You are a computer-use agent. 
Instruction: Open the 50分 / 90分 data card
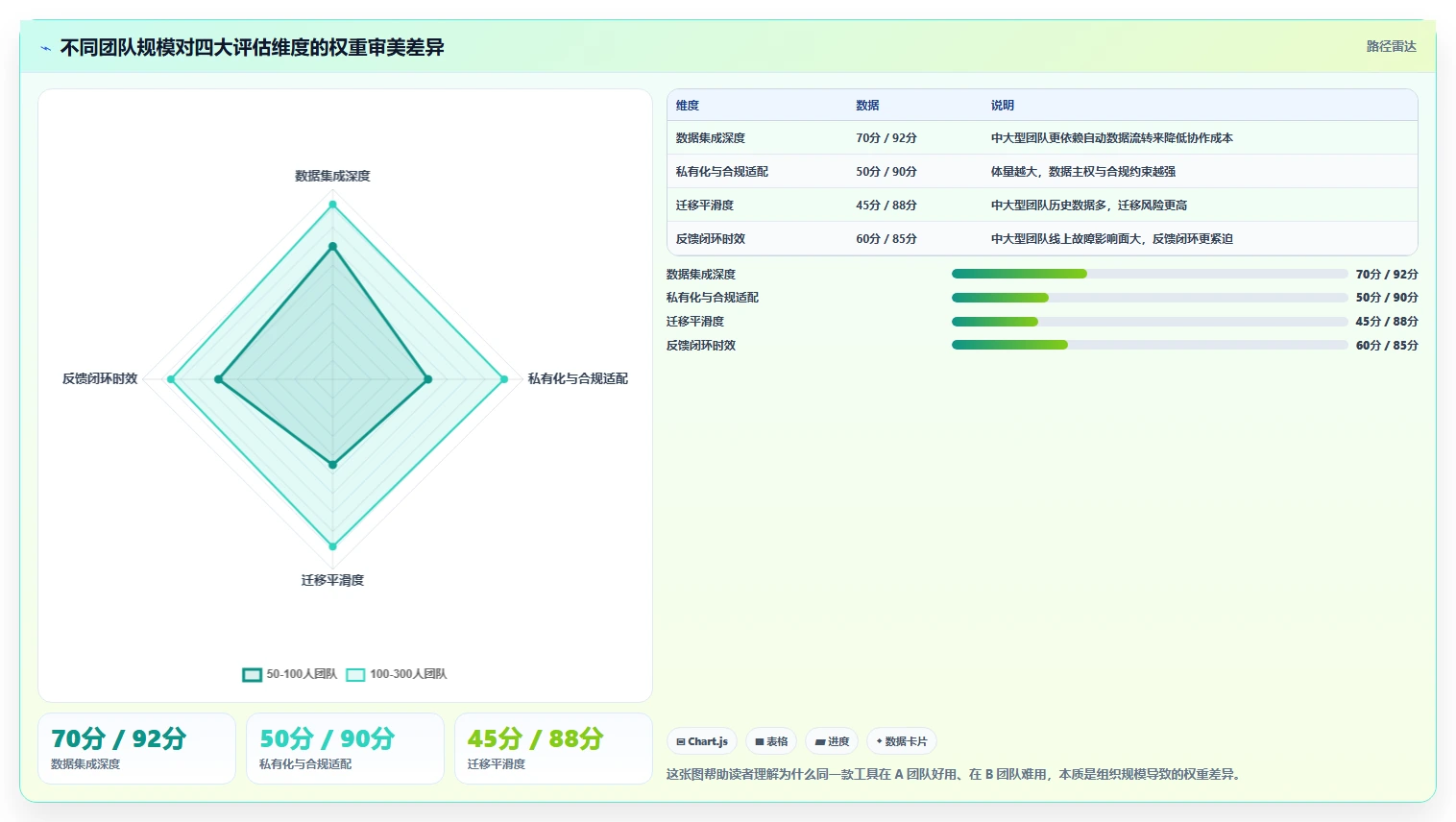click(x=345, y=748)
